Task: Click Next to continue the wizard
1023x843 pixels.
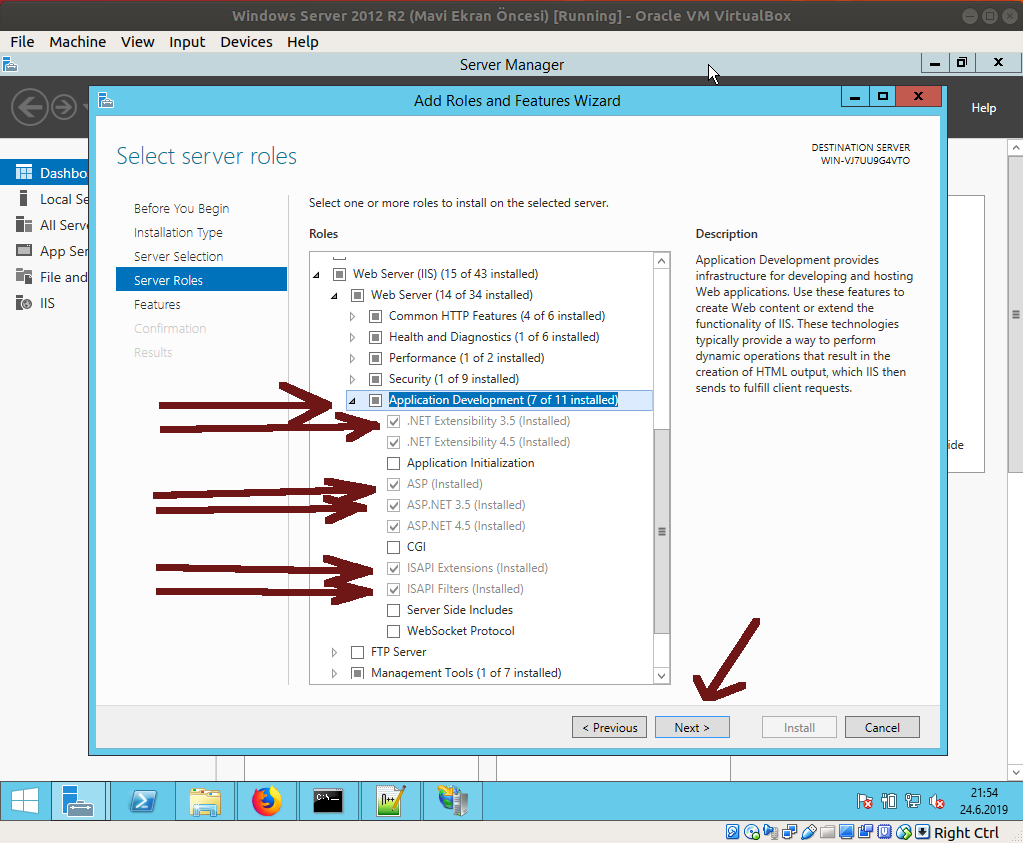Action: (692, 727)
